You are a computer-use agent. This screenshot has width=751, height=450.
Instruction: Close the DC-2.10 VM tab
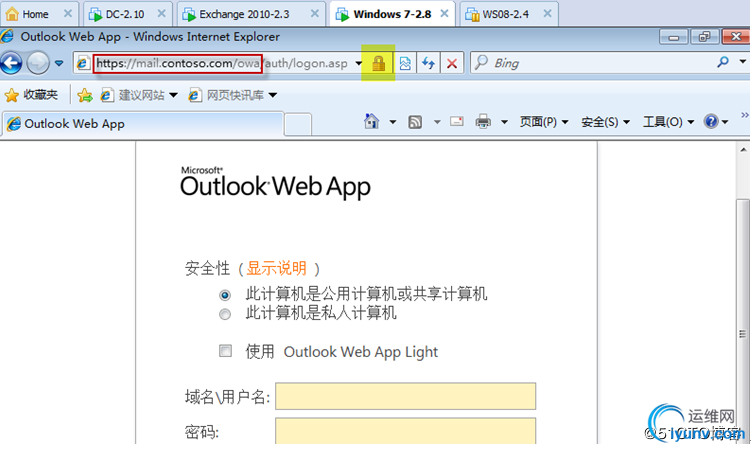162,13
